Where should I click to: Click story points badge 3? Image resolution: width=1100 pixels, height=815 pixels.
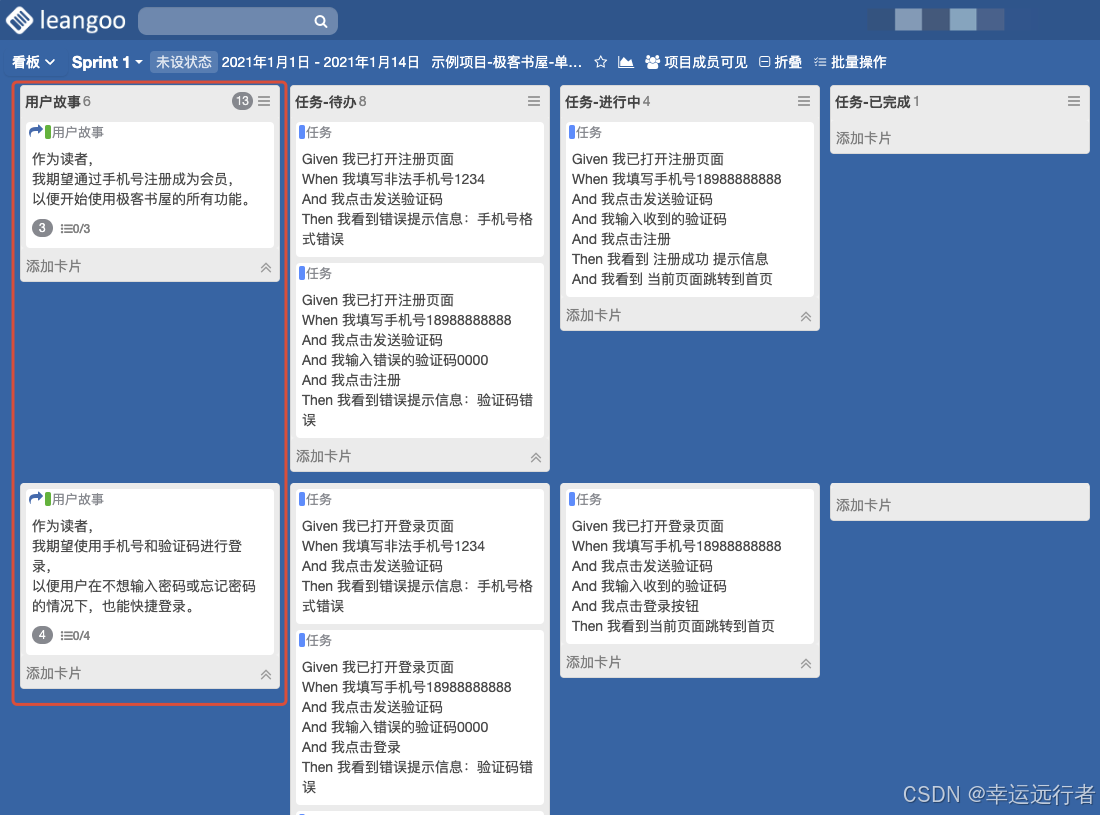[42, 228]
